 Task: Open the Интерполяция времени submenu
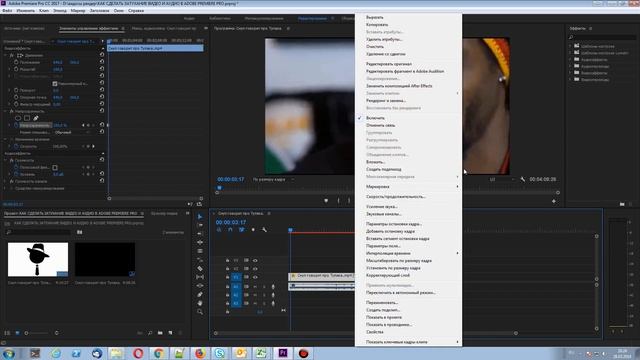click(x=408, y=253)
